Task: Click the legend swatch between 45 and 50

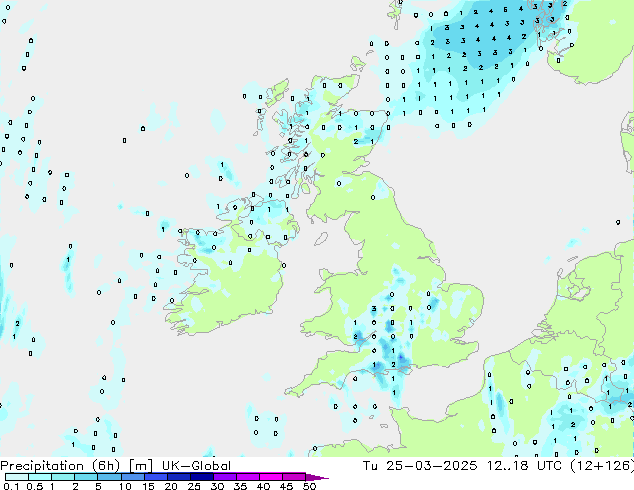Action: (x=294, y=477)
